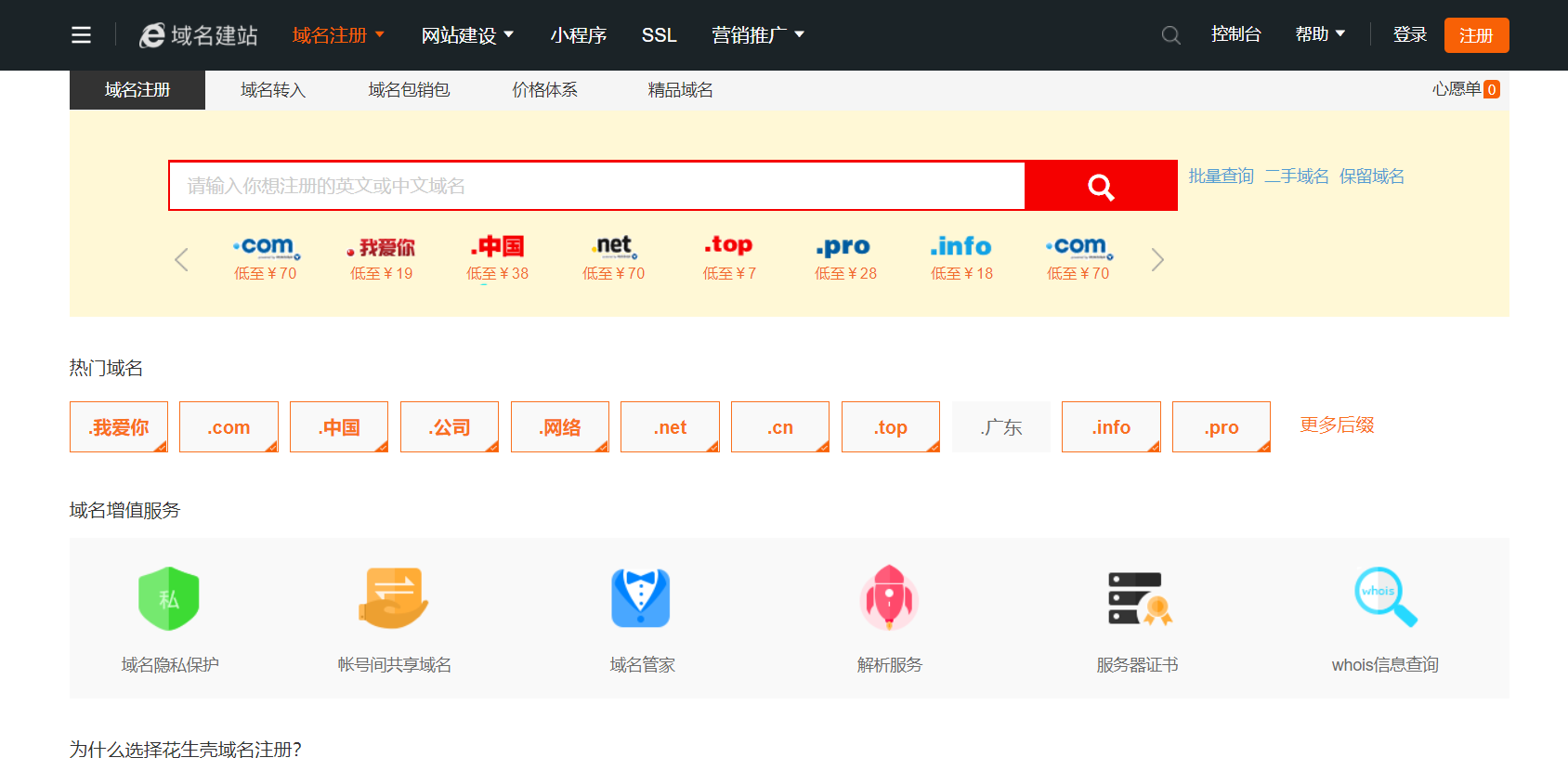Show next domain suffixes with right arrow

pyautogui.click(x=1157, y=260)
